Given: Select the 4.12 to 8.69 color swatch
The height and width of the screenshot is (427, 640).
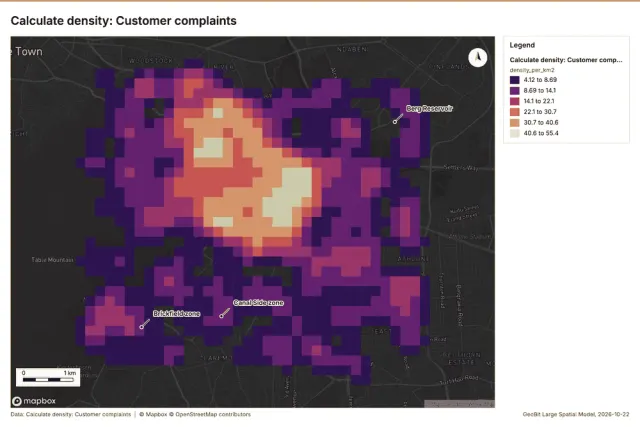Looking at the screenshot, I should pos(515,80).
